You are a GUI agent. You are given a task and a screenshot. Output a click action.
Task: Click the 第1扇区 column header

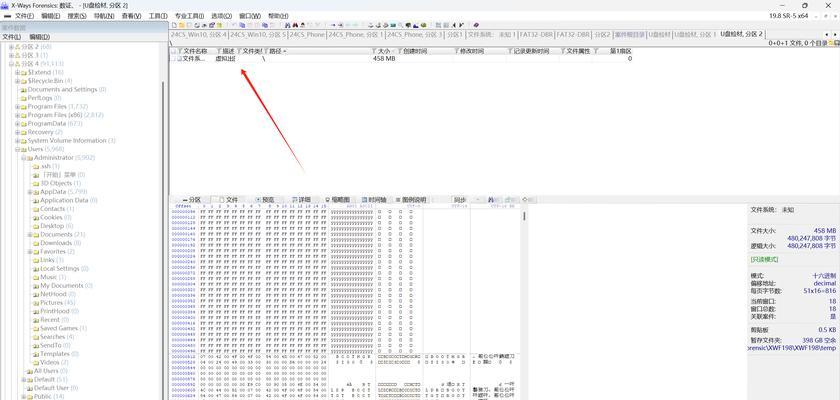621,51
